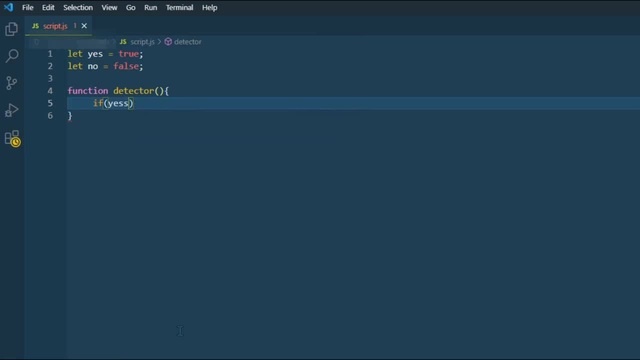This screenshot has width=640, height=360.
Task: Open the File menu
Action: [x=28, y=7]
